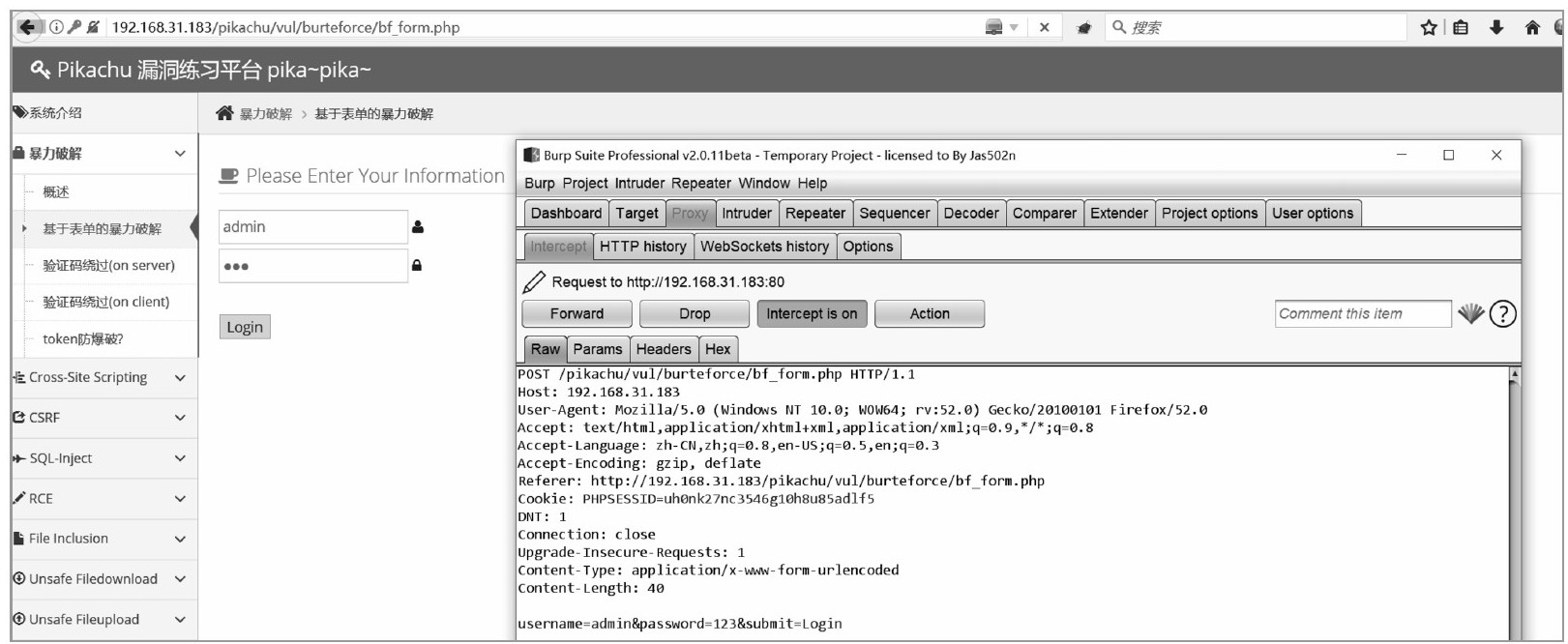Open the Comparer tab

[1045, 214]
